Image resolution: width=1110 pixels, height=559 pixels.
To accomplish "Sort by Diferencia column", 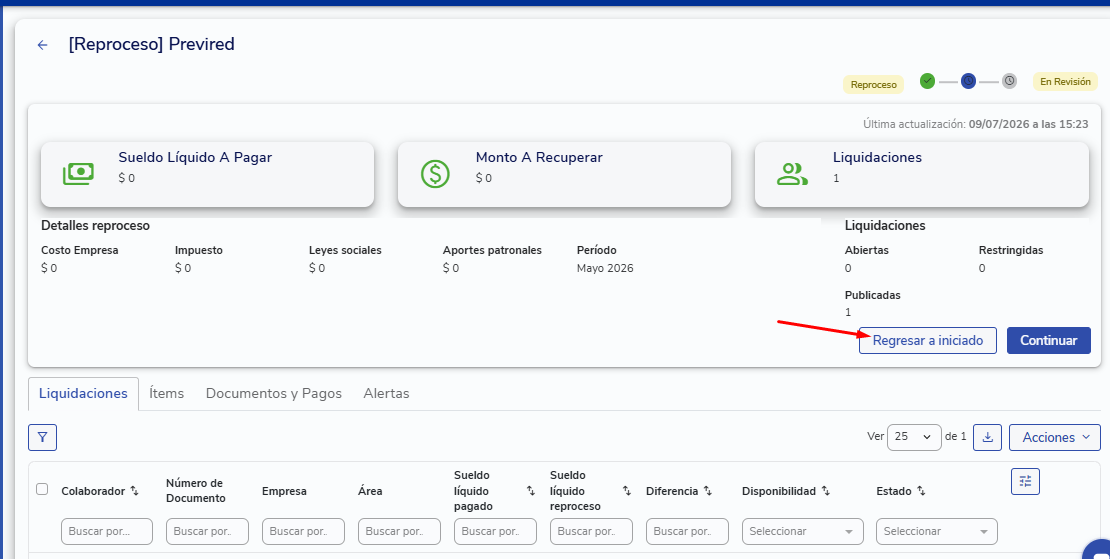I will pos(707,491).
